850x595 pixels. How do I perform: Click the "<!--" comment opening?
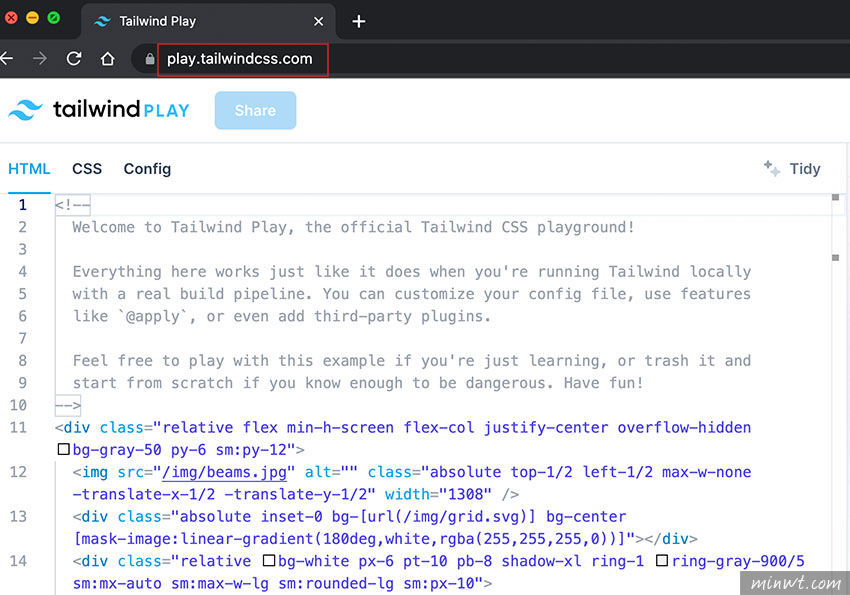(x=73, y=205)
